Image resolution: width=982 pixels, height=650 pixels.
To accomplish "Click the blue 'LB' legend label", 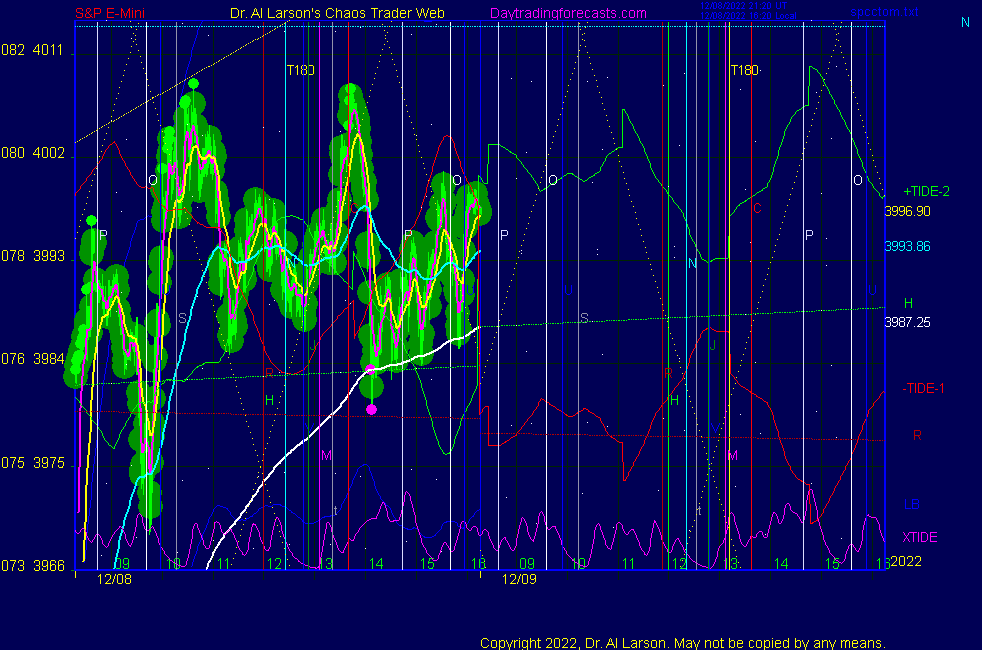I will (x=912, y=504).
